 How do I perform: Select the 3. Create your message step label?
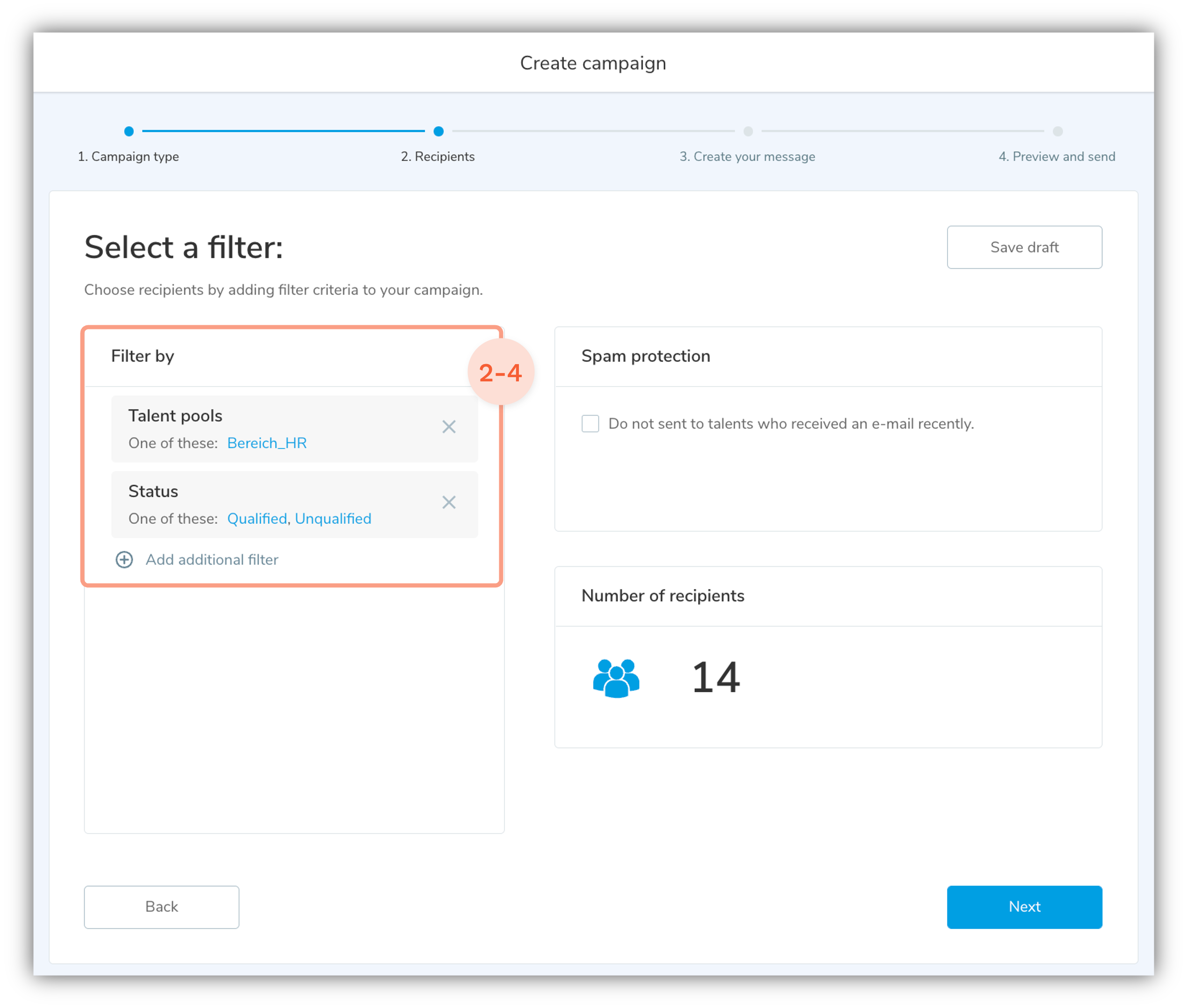[747, 157]
